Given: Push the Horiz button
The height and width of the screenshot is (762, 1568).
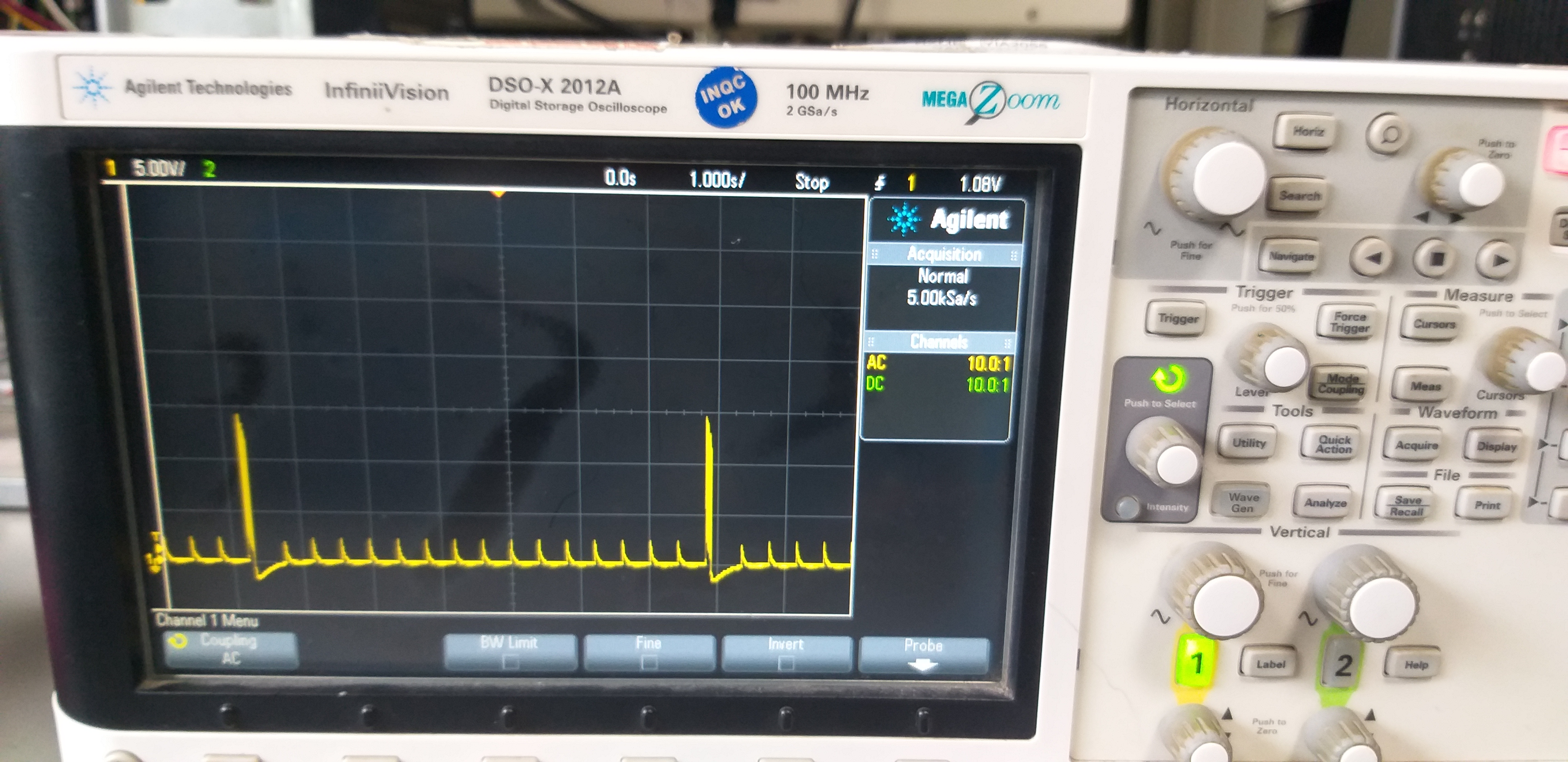Looking at the screenshot, I should (1307, 131).
